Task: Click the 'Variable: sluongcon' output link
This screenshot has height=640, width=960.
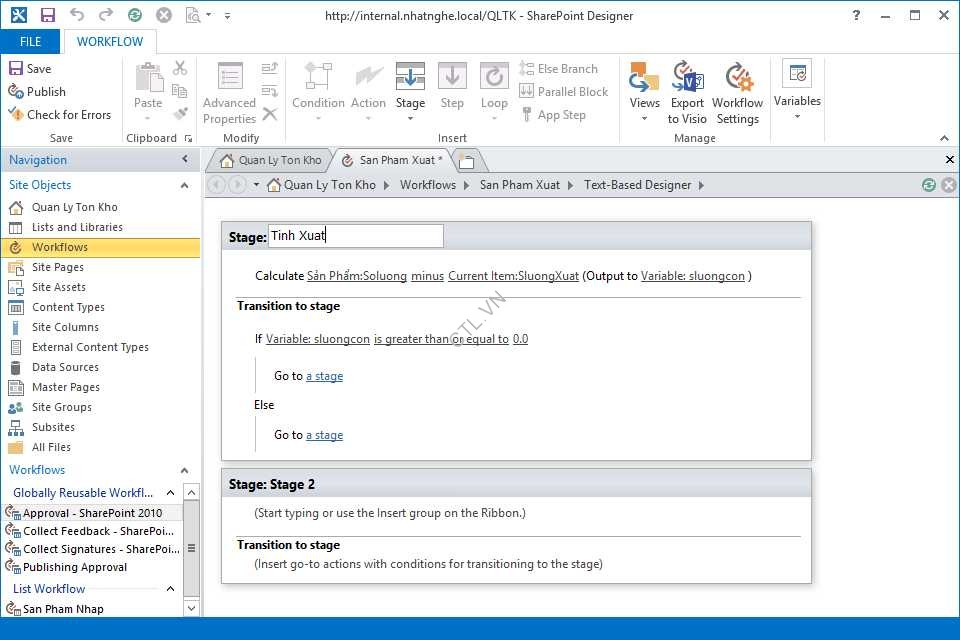Action: click(x=692, y=276)
